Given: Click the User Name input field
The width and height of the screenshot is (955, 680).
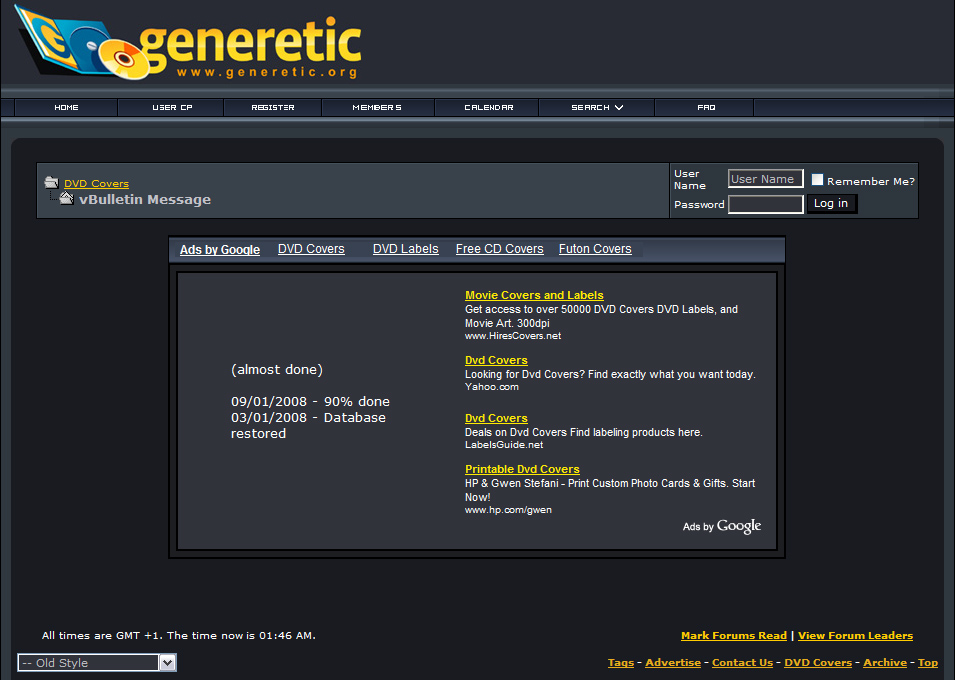Looking at the screenshot, I should point(765,179).
